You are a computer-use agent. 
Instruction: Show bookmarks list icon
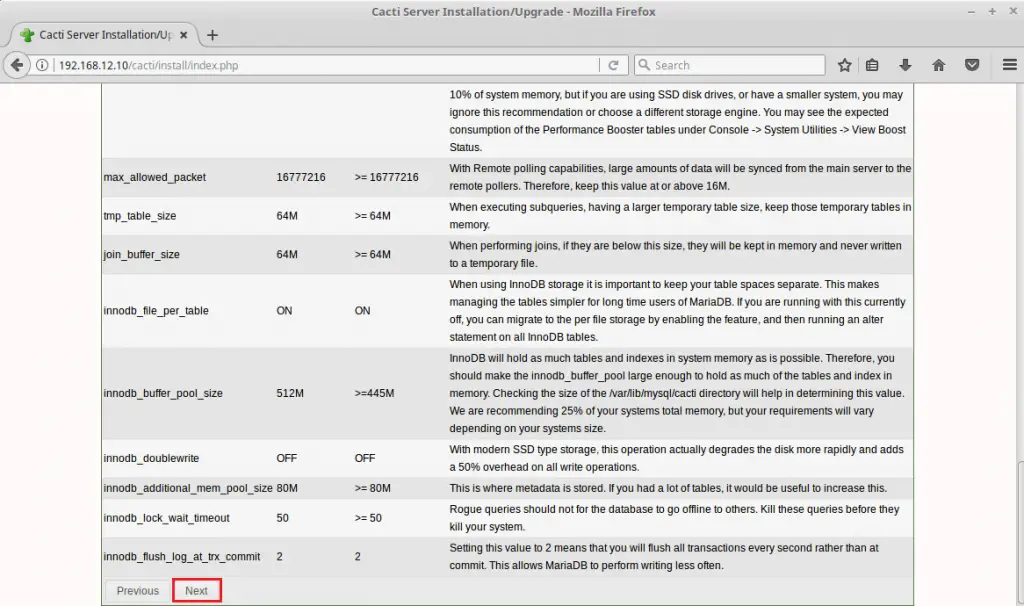click(872, 65)
